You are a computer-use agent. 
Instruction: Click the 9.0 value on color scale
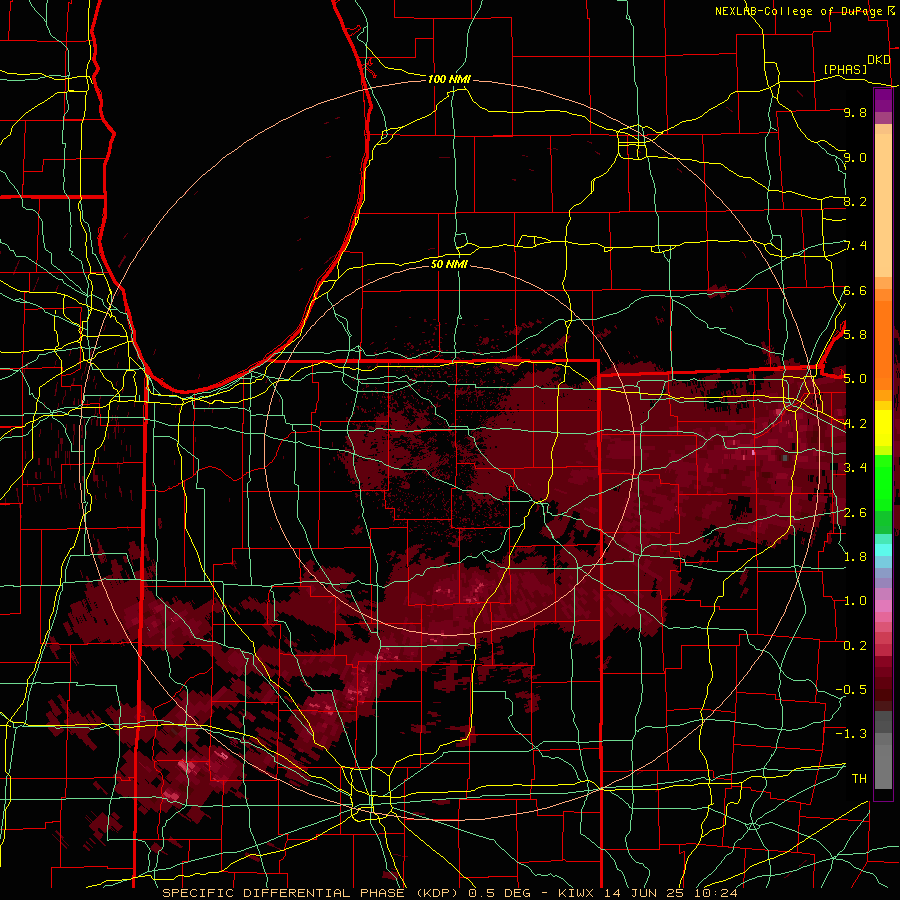click(x=855, y=157)
